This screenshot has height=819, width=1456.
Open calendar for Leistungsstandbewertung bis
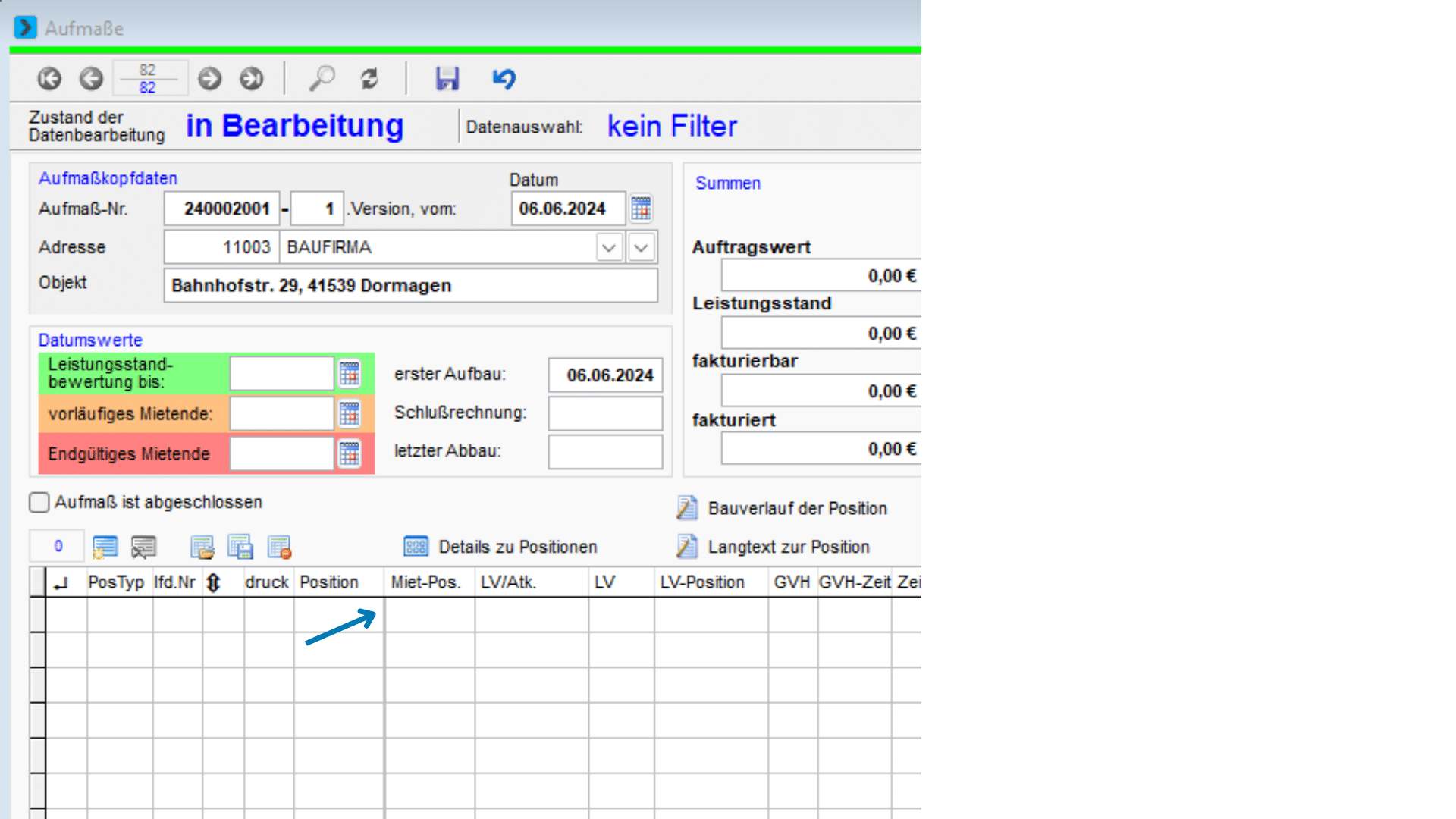pos(350,373)
